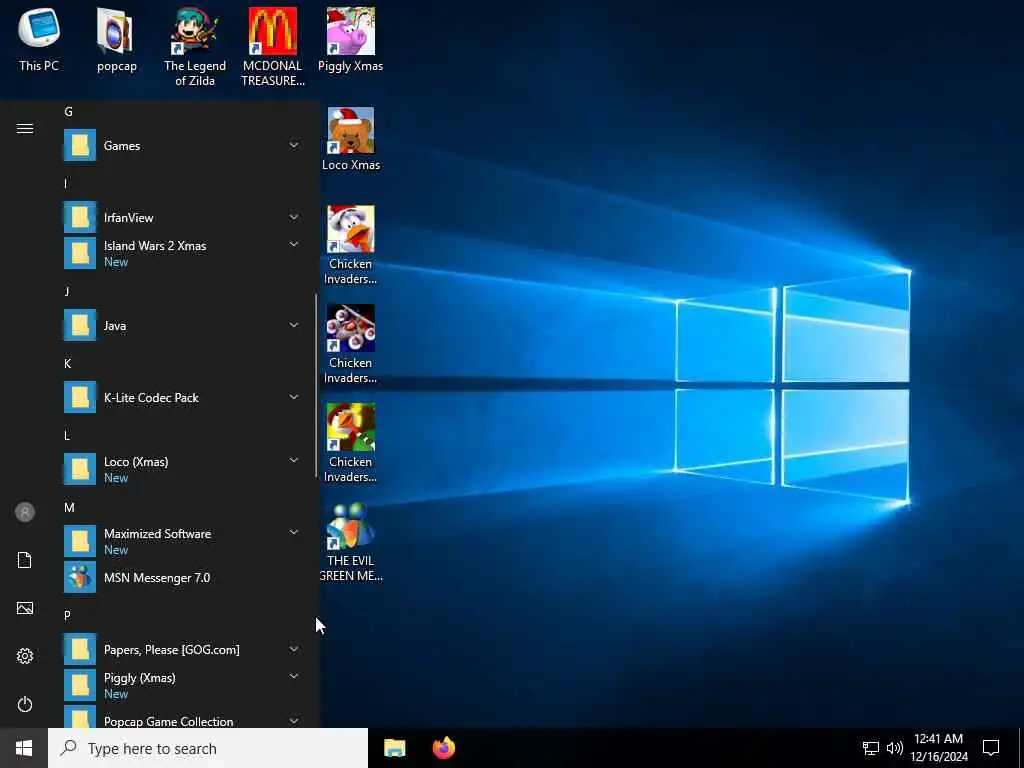
Task: Select MCDONAL TREASURE desktop shortcut
Action: 272,47
